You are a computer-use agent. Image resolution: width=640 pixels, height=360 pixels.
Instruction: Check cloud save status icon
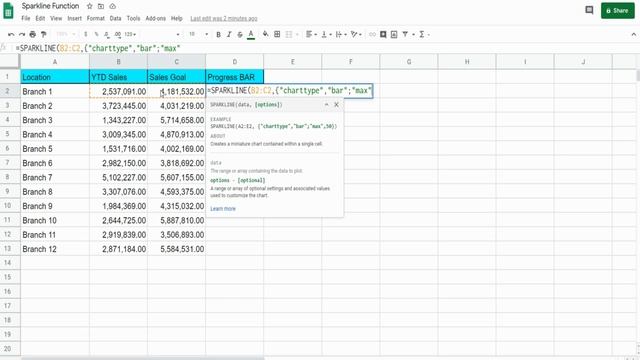(113, 6)
